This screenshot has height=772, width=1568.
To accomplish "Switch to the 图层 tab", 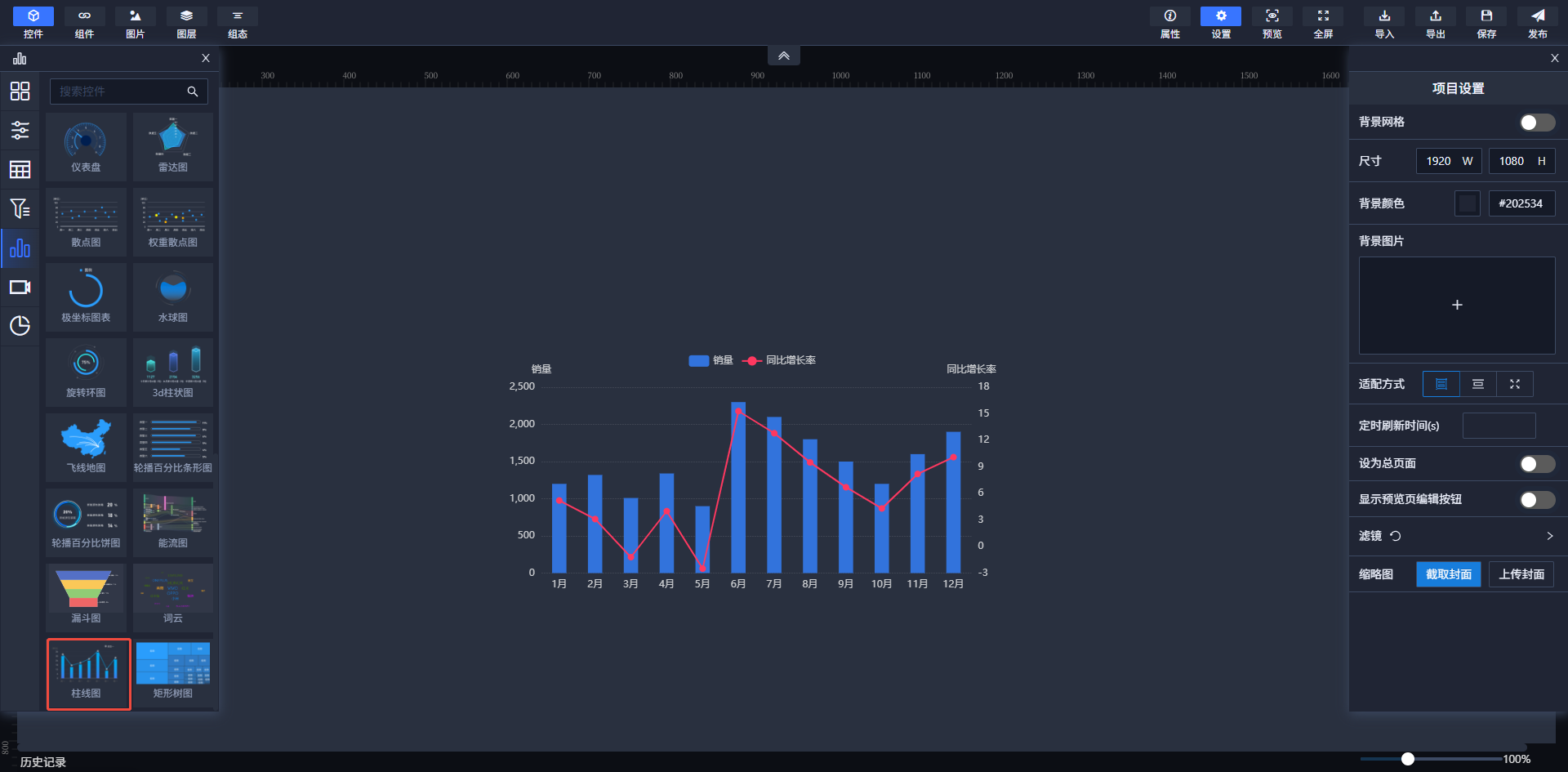I will [186, 23].
